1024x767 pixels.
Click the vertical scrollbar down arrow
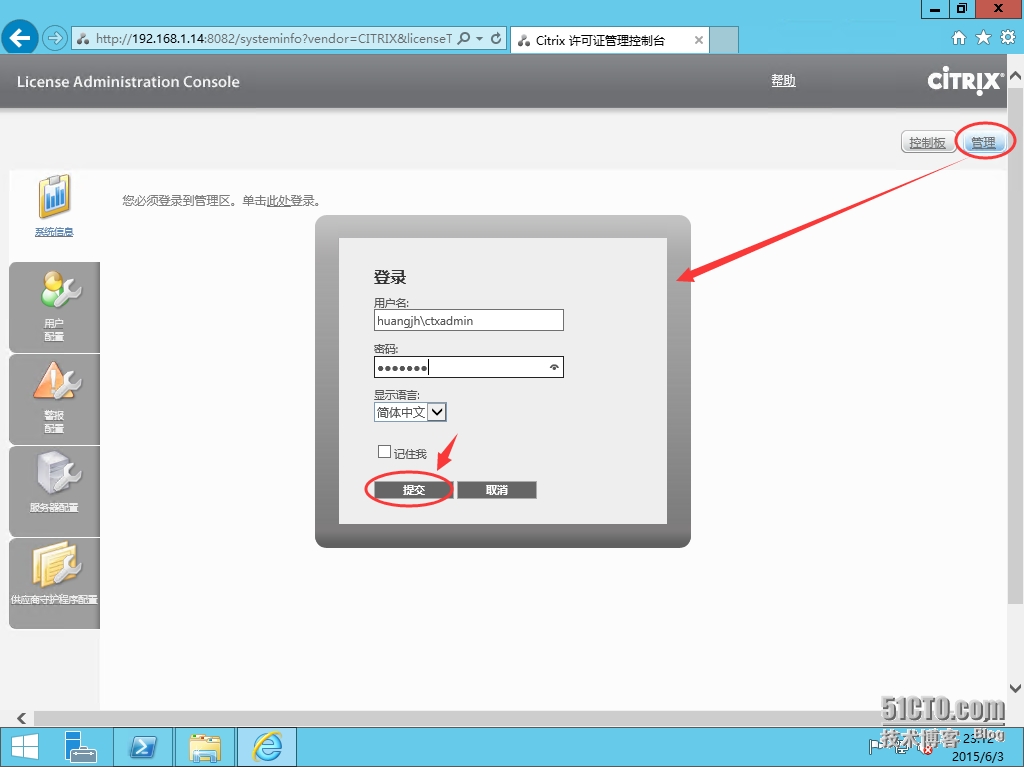coord(1015,688)
